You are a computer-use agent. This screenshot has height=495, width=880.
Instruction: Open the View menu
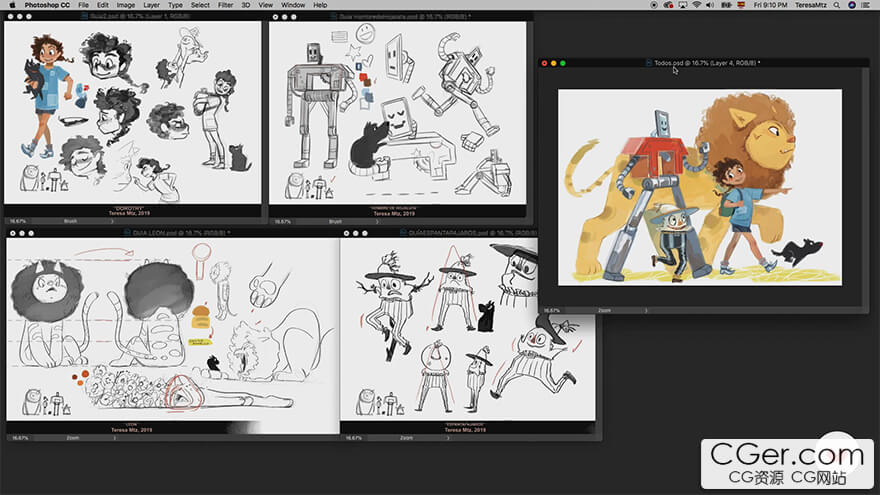[x=265, y=5]
